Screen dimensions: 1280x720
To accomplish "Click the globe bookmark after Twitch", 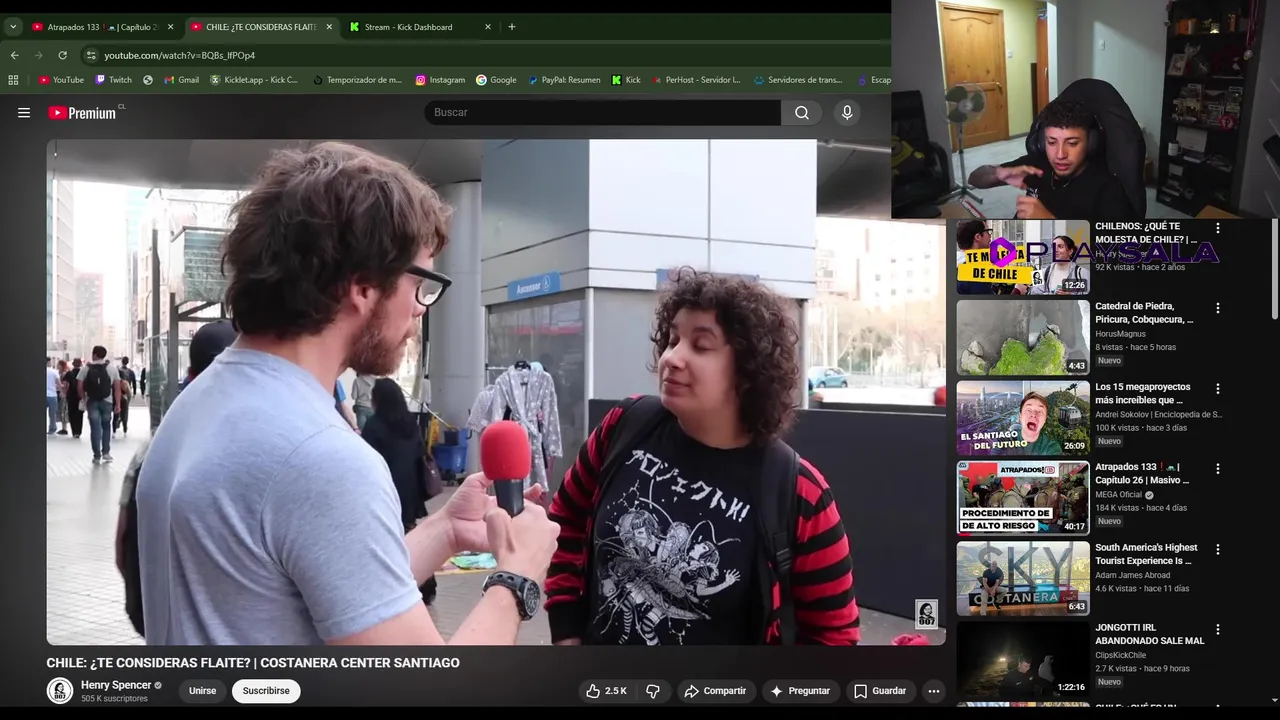I will coord(148,80).
